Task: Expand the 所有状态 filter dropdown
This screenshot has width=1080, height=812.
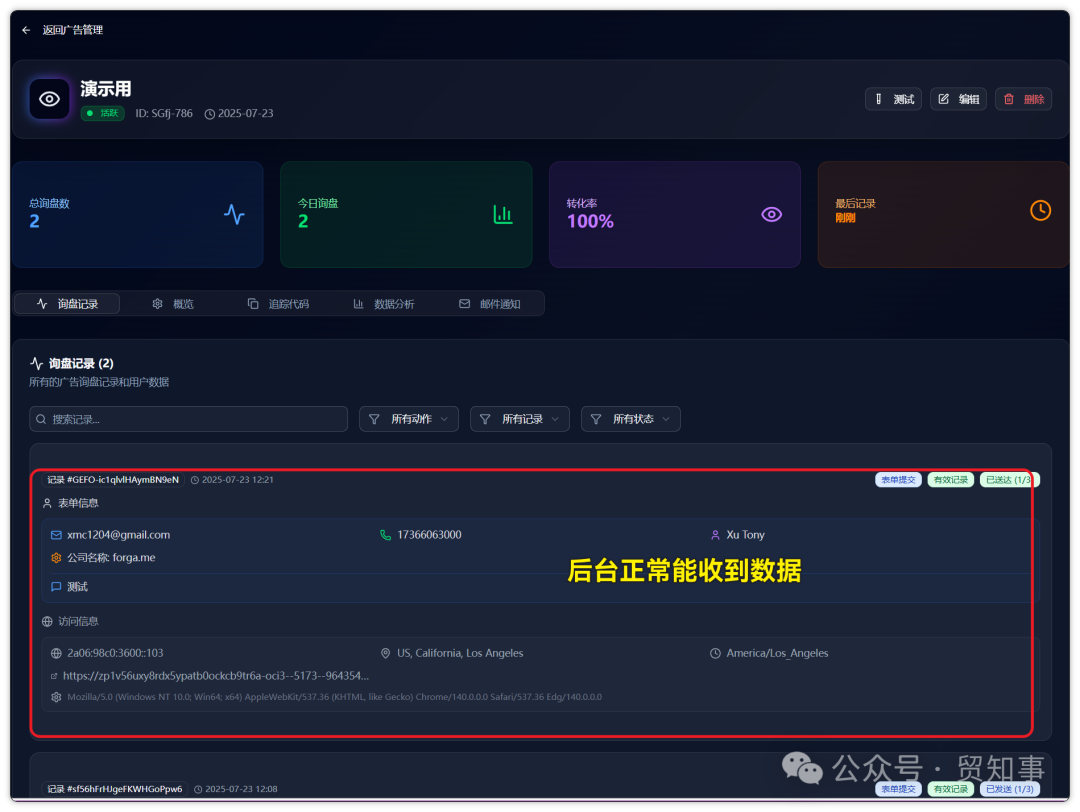Action: [630, 419]
